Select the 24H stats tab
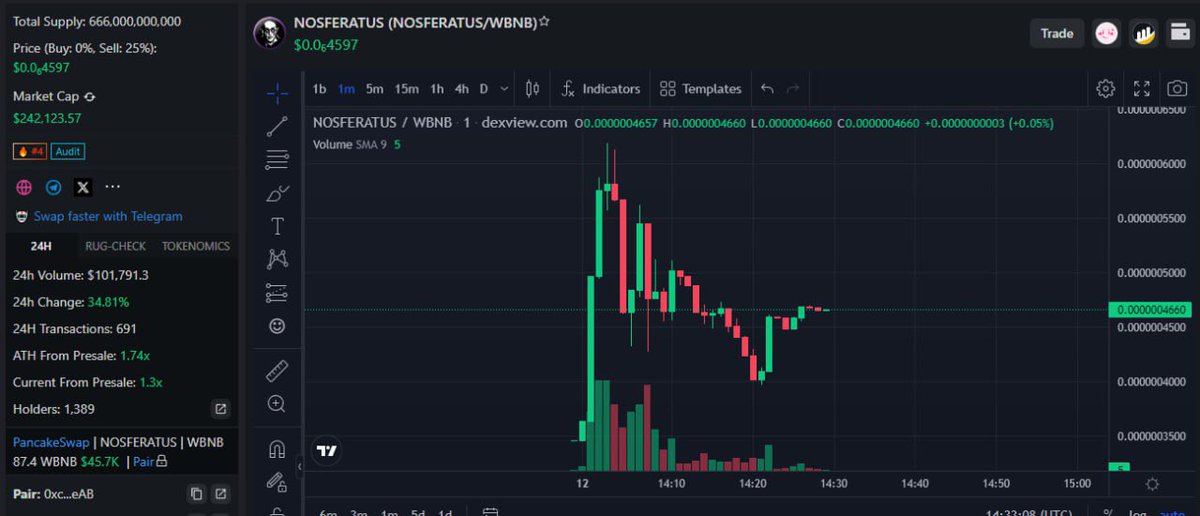The image size is (1200, 516). coord(40,246)
